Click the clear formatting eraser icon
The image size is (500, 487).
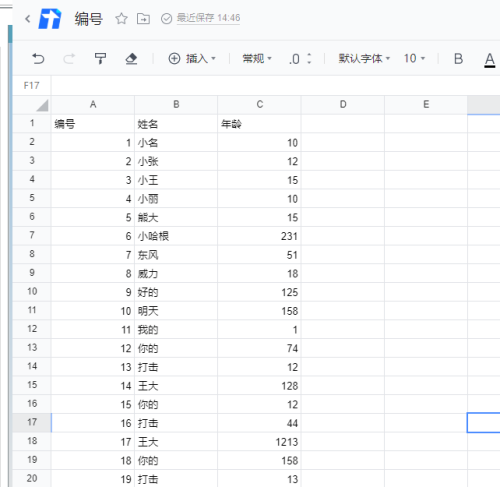131,59
